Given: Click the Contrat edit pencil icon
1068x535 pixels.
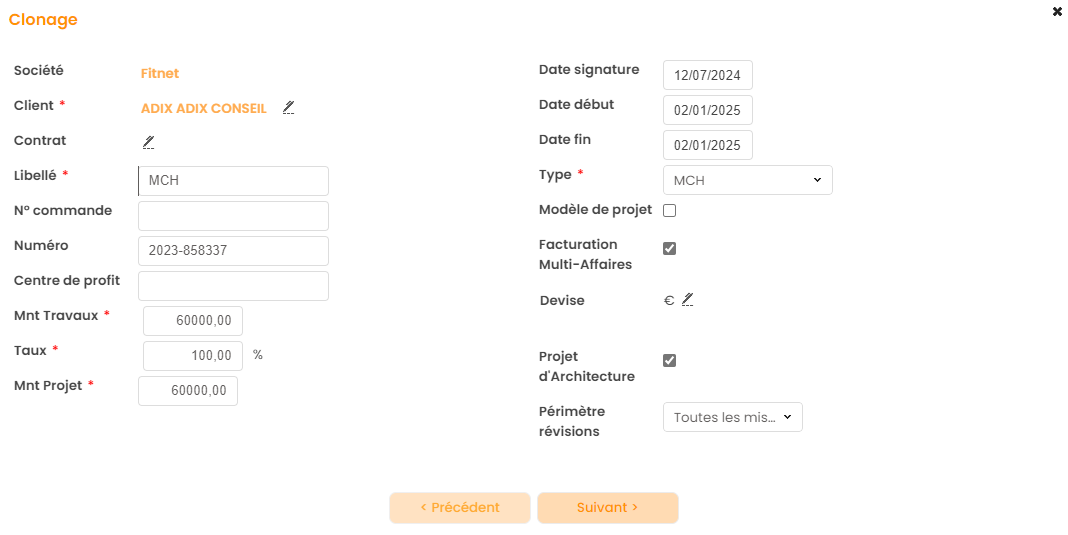Looking at the screenshot, I should click(148, 142).
